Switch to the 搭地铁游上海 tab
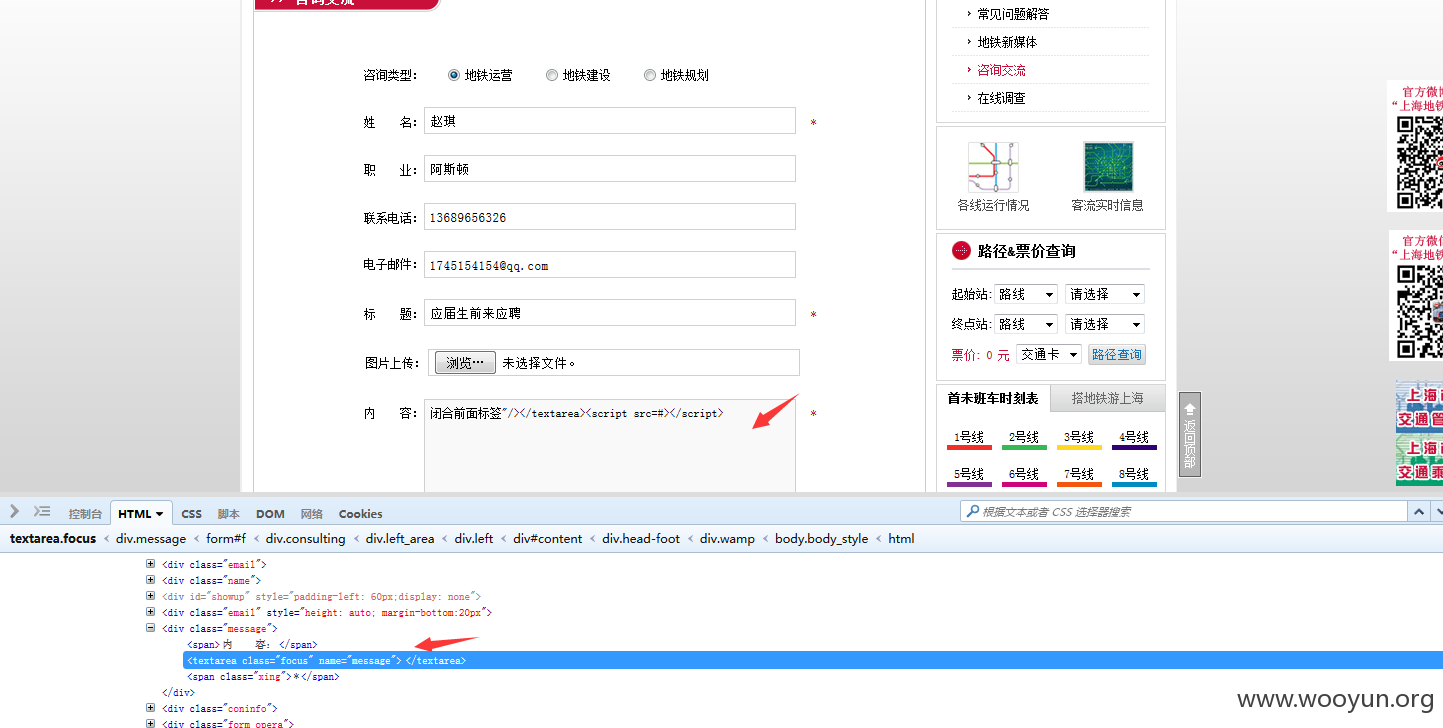This screenshot has width=1443, height=728. click(1108, 398)
